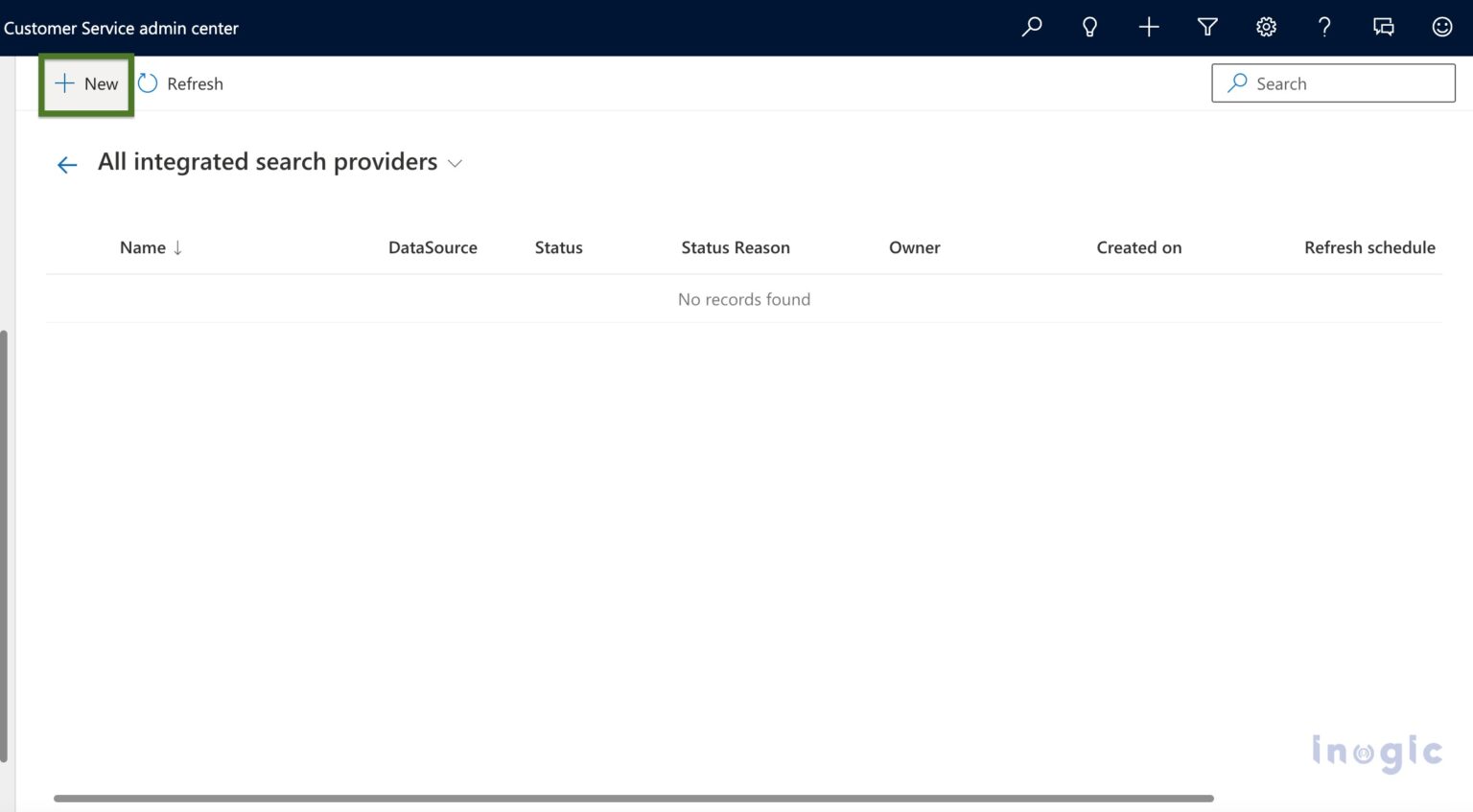Screen dimensions: 1473x812
Task: Open the filter funnel icon
Action: [1206, 27]
